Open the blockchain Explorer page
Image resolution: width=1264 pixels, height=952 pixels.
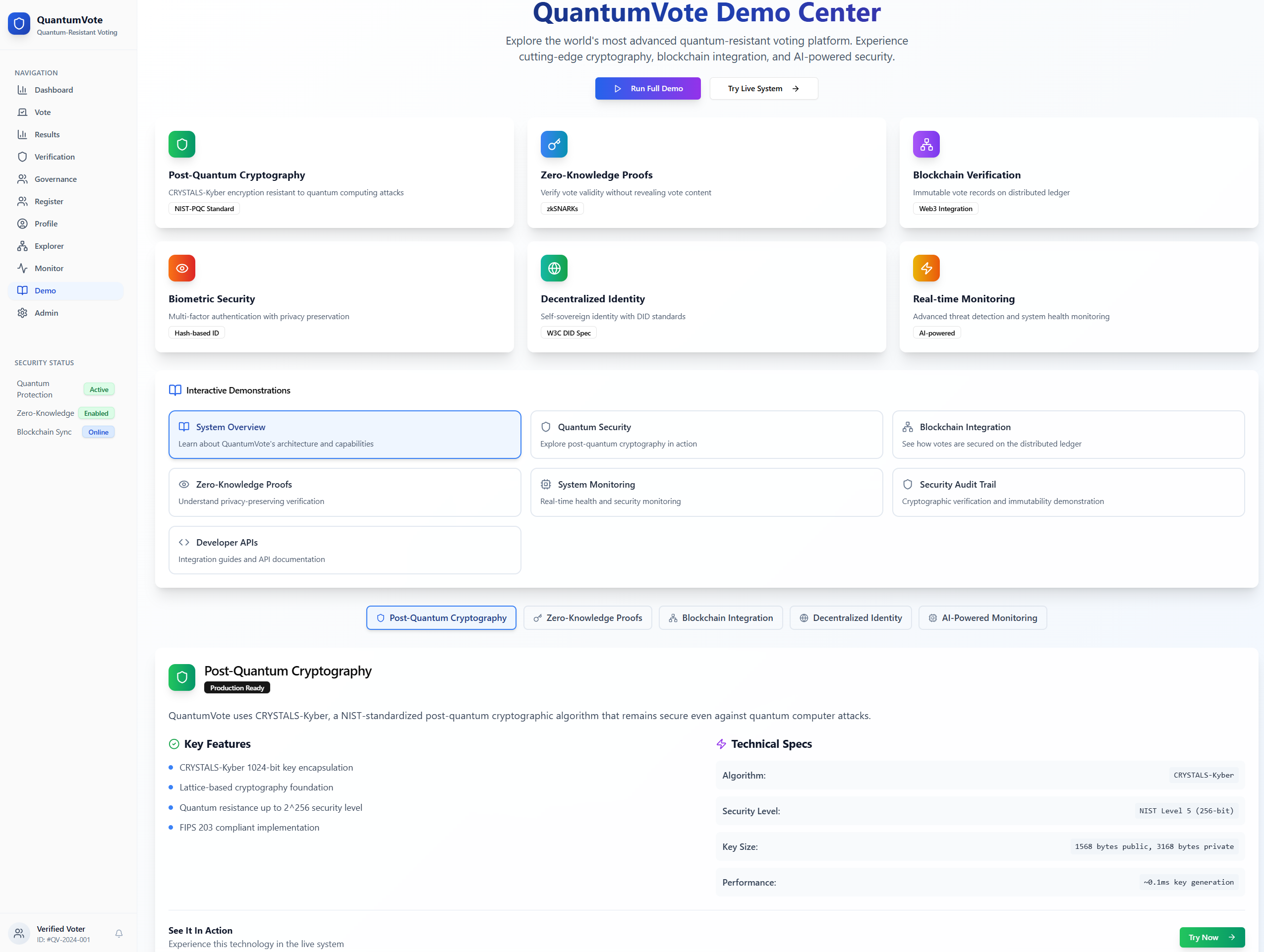[x=66, y=246]
